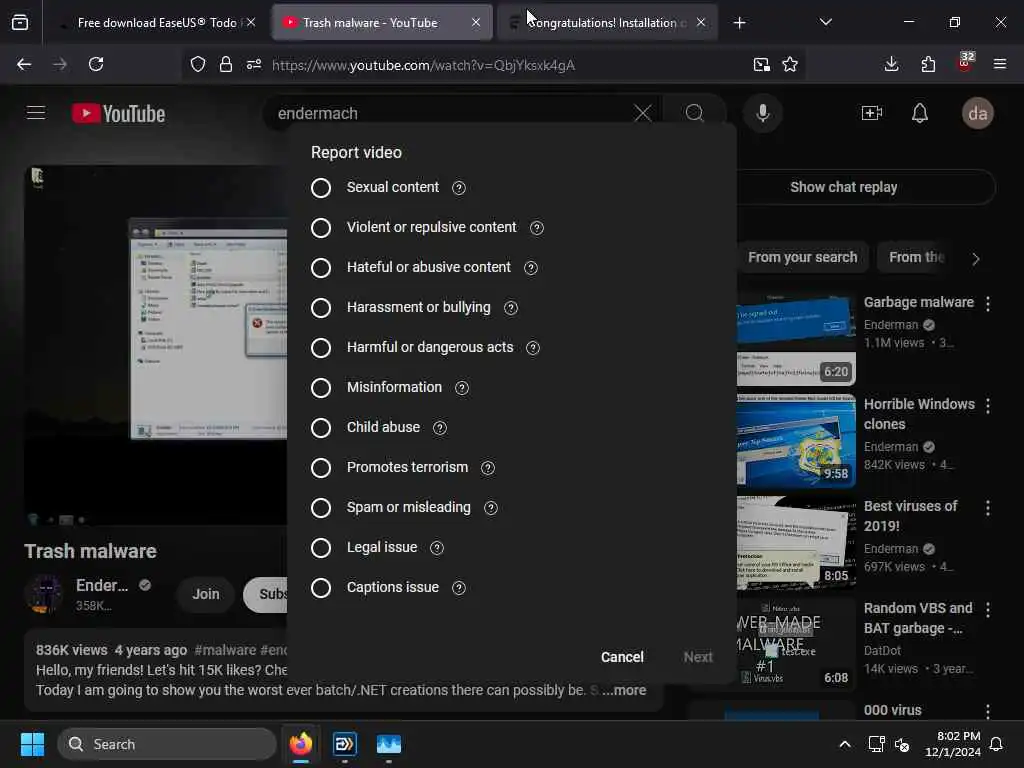Clear the endermach search text
The image size is (1024, 768).
coord(643,113)
